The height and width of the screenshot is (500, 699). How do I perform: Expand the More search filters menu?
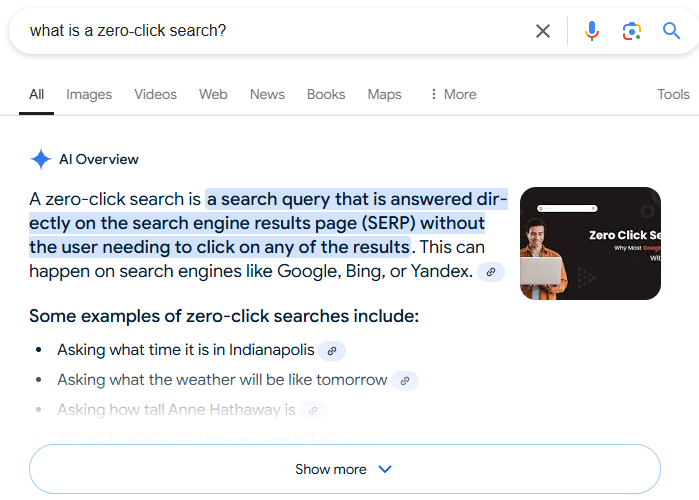click(452, 94)
